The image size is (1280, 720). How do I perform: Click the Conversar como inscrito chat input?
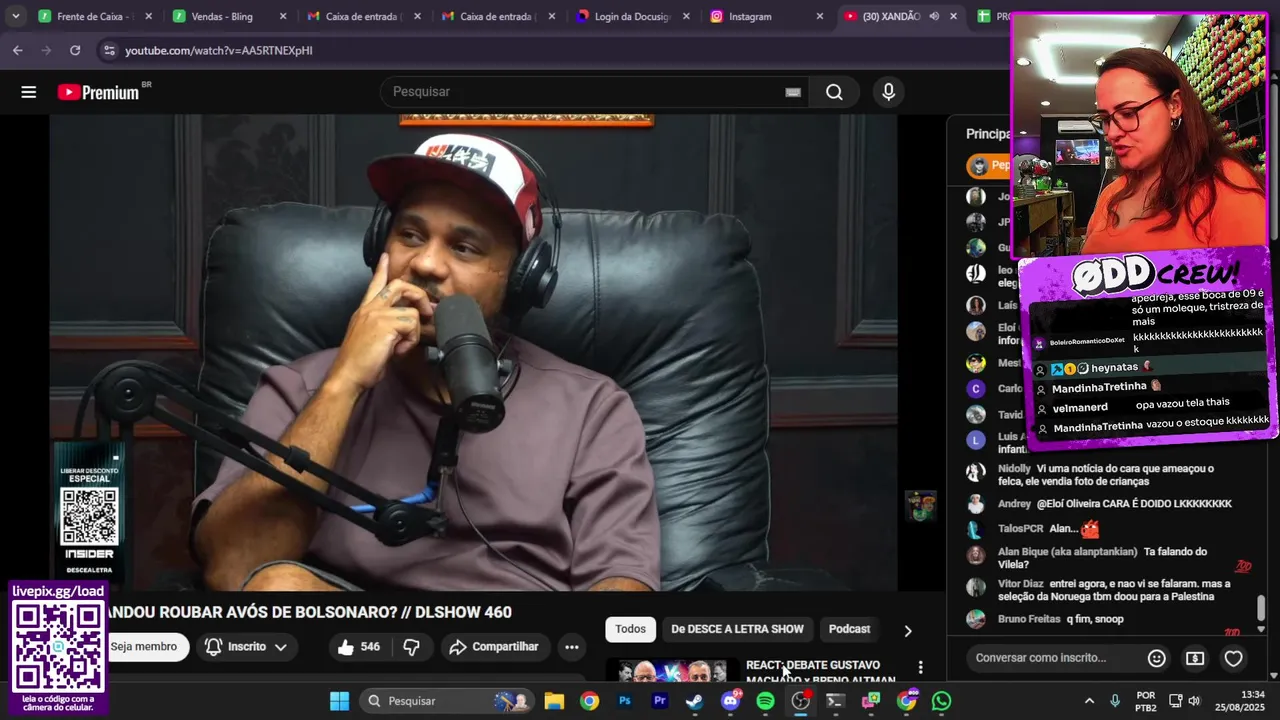[1055, 658]
